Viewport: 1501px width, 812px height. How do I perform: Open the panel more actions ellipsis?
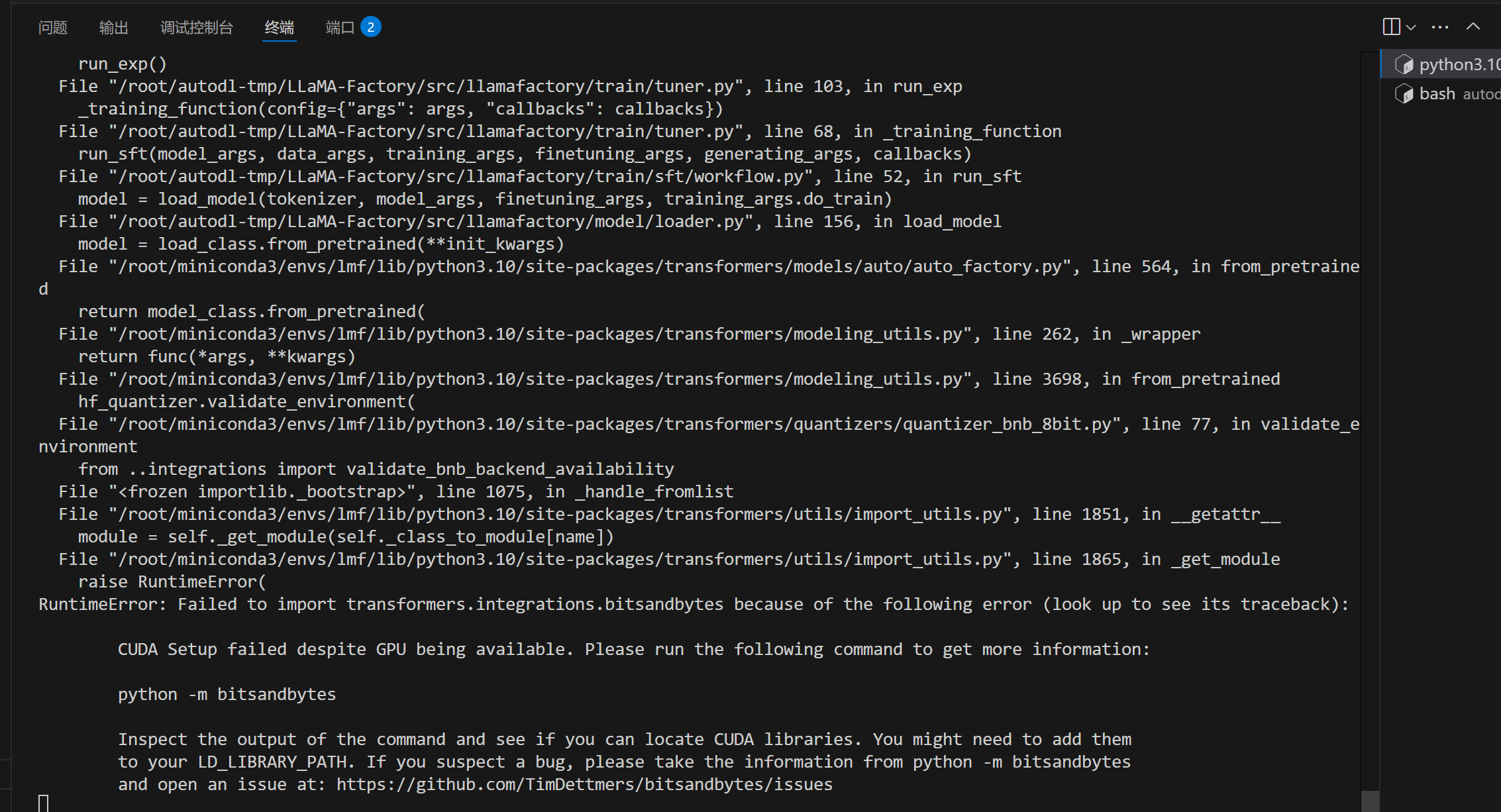1440,27
